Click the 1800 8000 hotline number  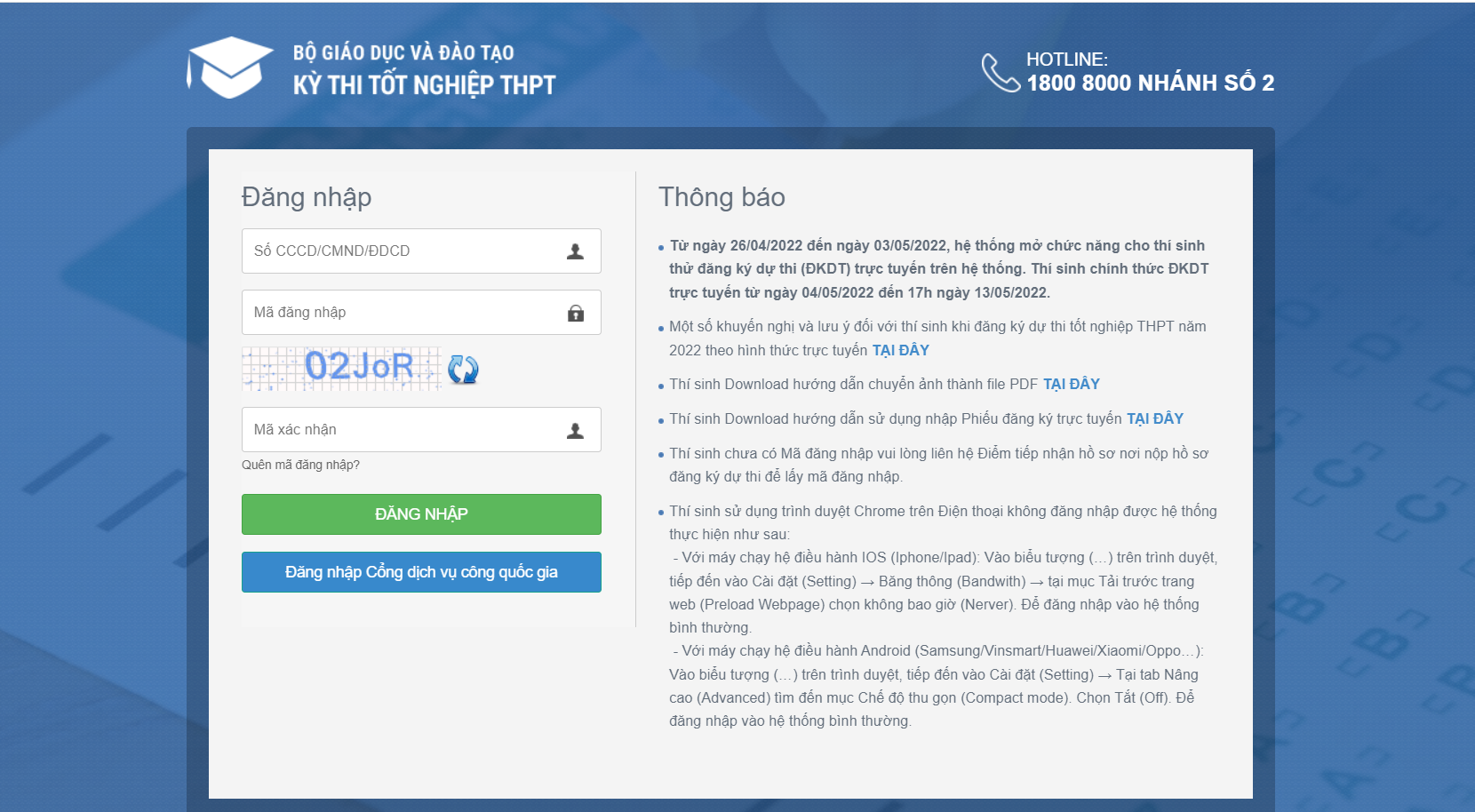(x=1150, y=83)
